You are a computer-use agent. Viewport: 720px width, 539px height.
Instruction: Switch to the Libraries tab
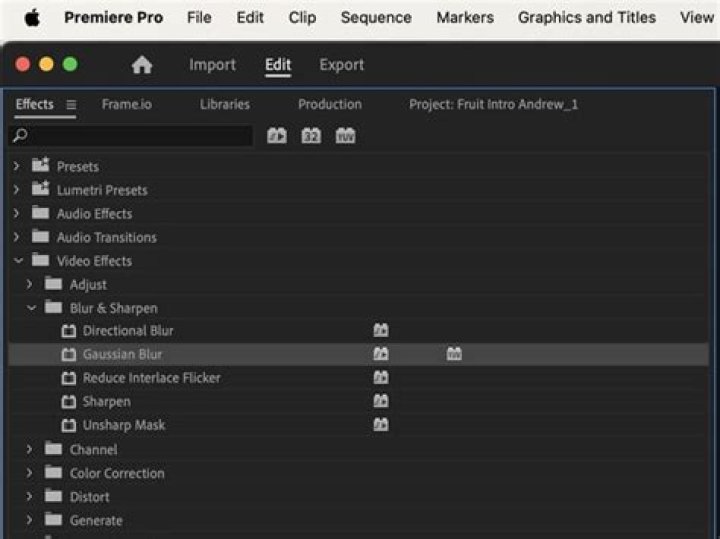225,104
